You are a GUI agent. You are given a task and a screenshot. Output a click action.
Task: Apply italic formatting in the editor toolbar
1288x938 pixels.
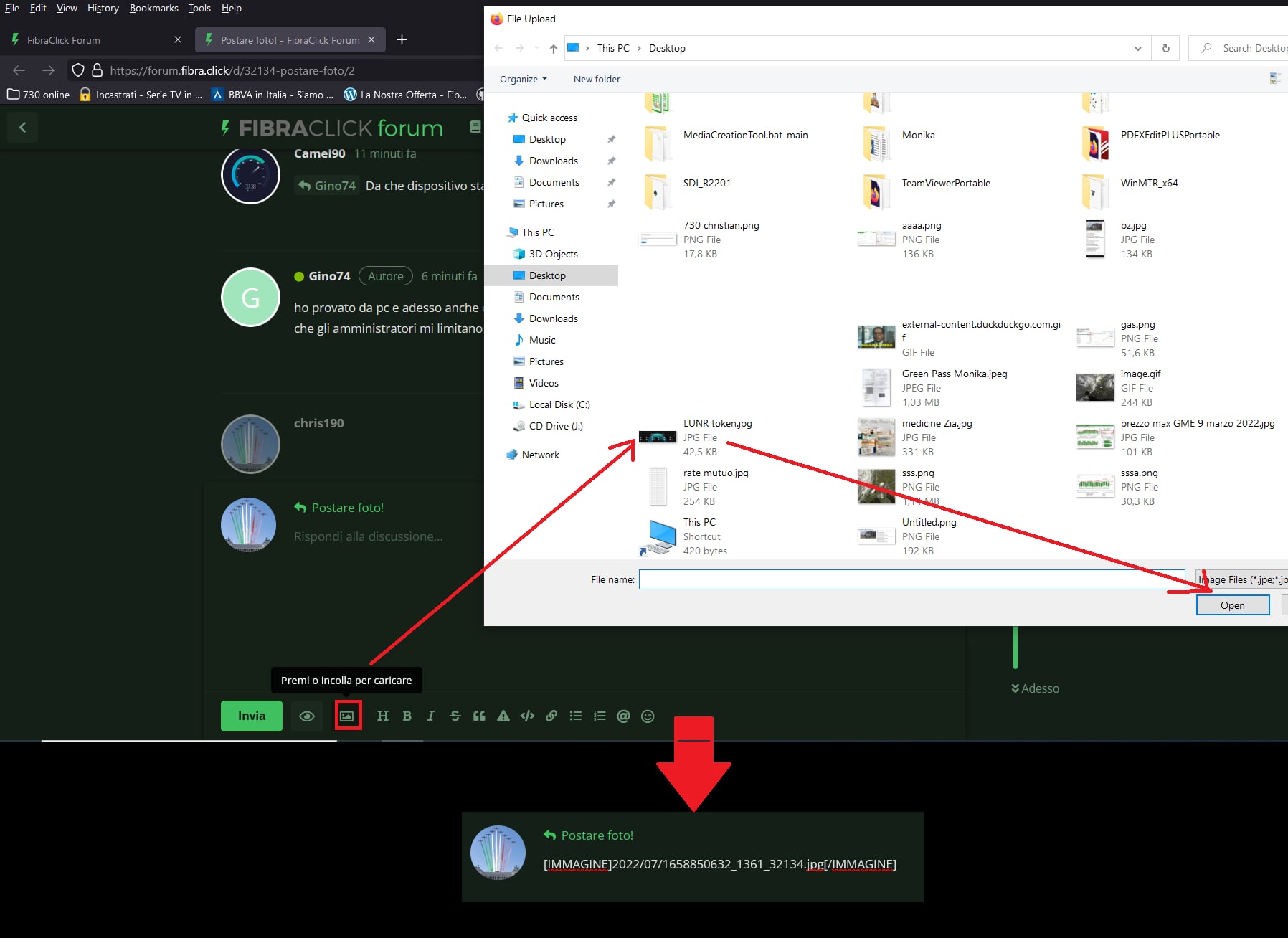[x=430, y=716]
